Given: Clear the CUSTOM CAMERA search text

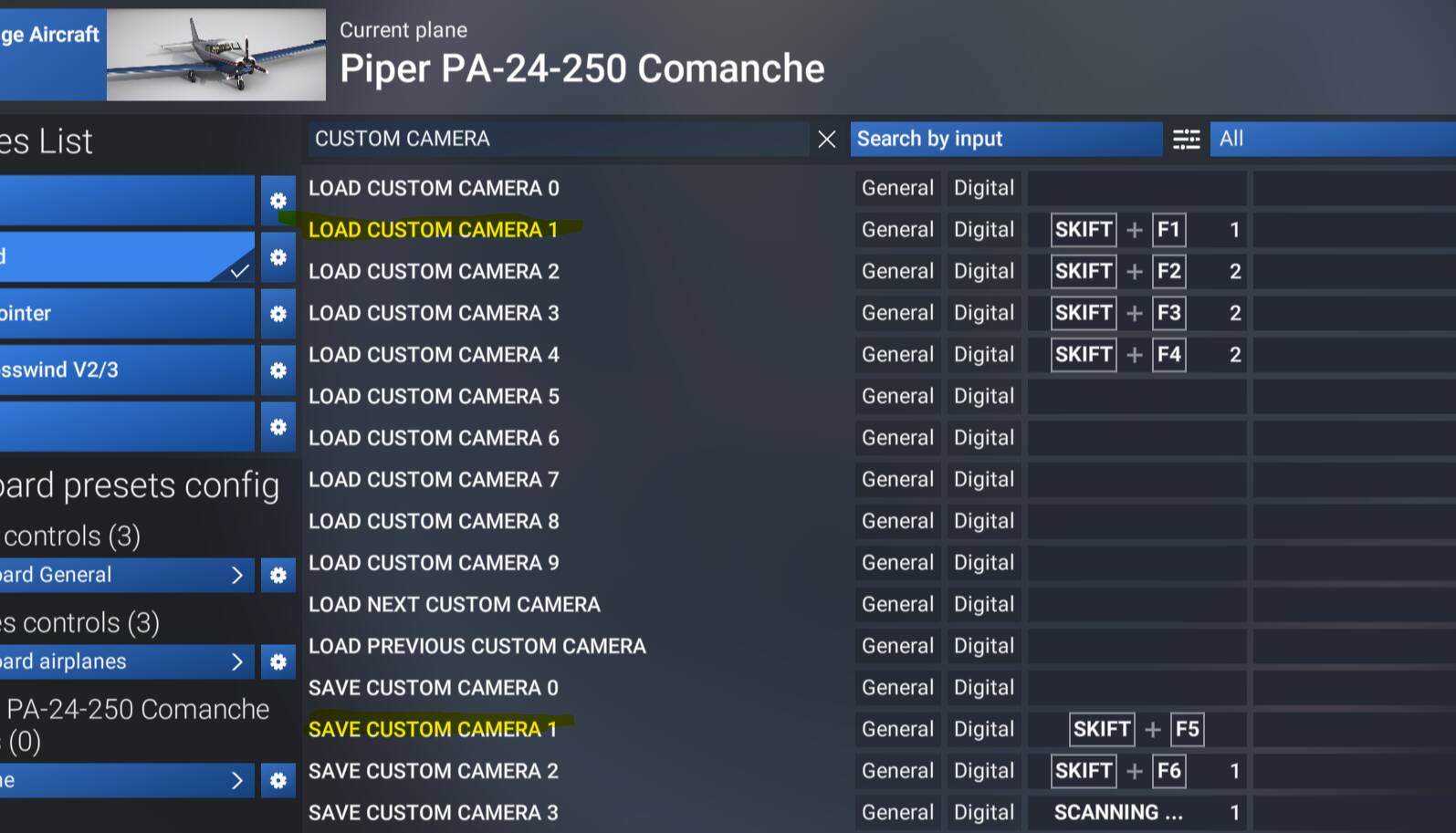Looking at the screenshot, I should [x=827, y=139].
